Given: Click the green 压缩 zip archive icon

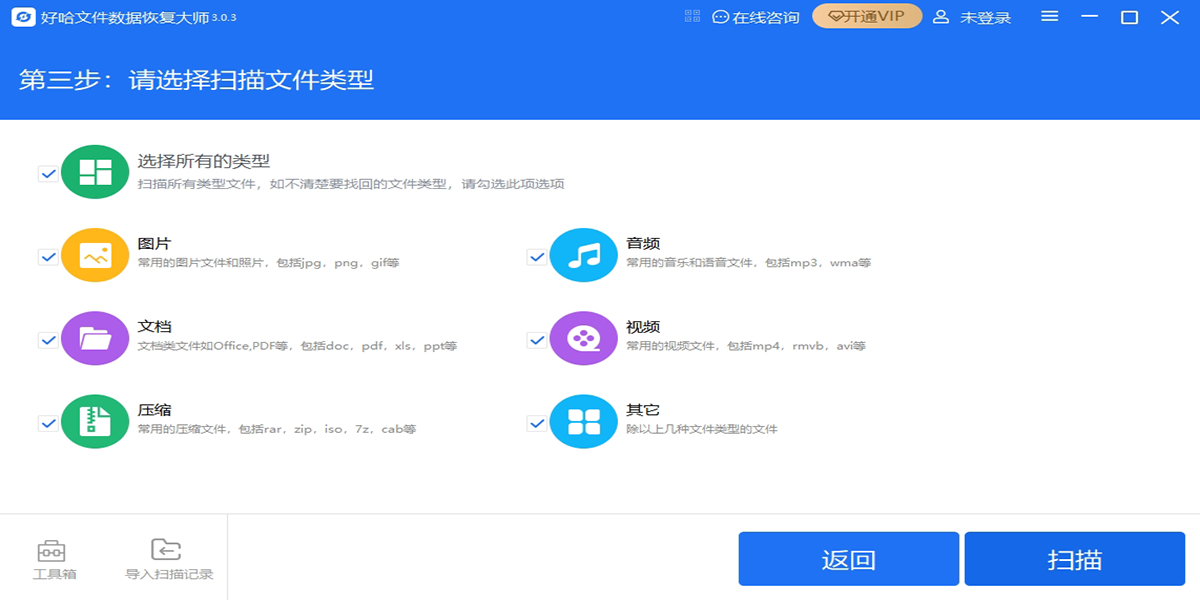Looking at the screenshot, I should 95,422.
